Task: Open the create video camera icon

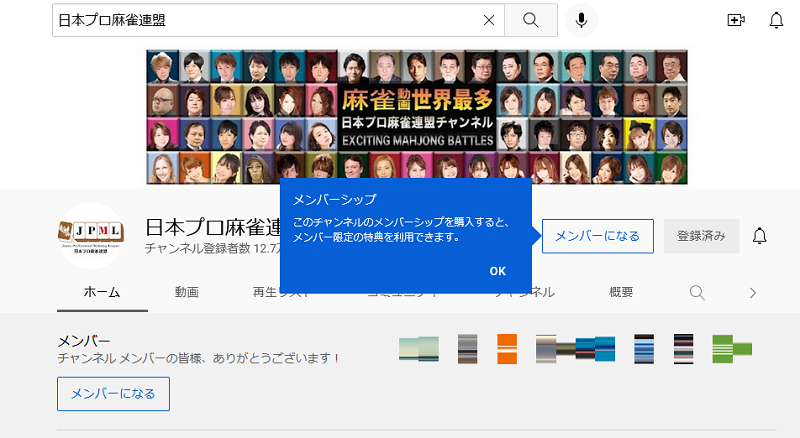Action: pos(737,20)
